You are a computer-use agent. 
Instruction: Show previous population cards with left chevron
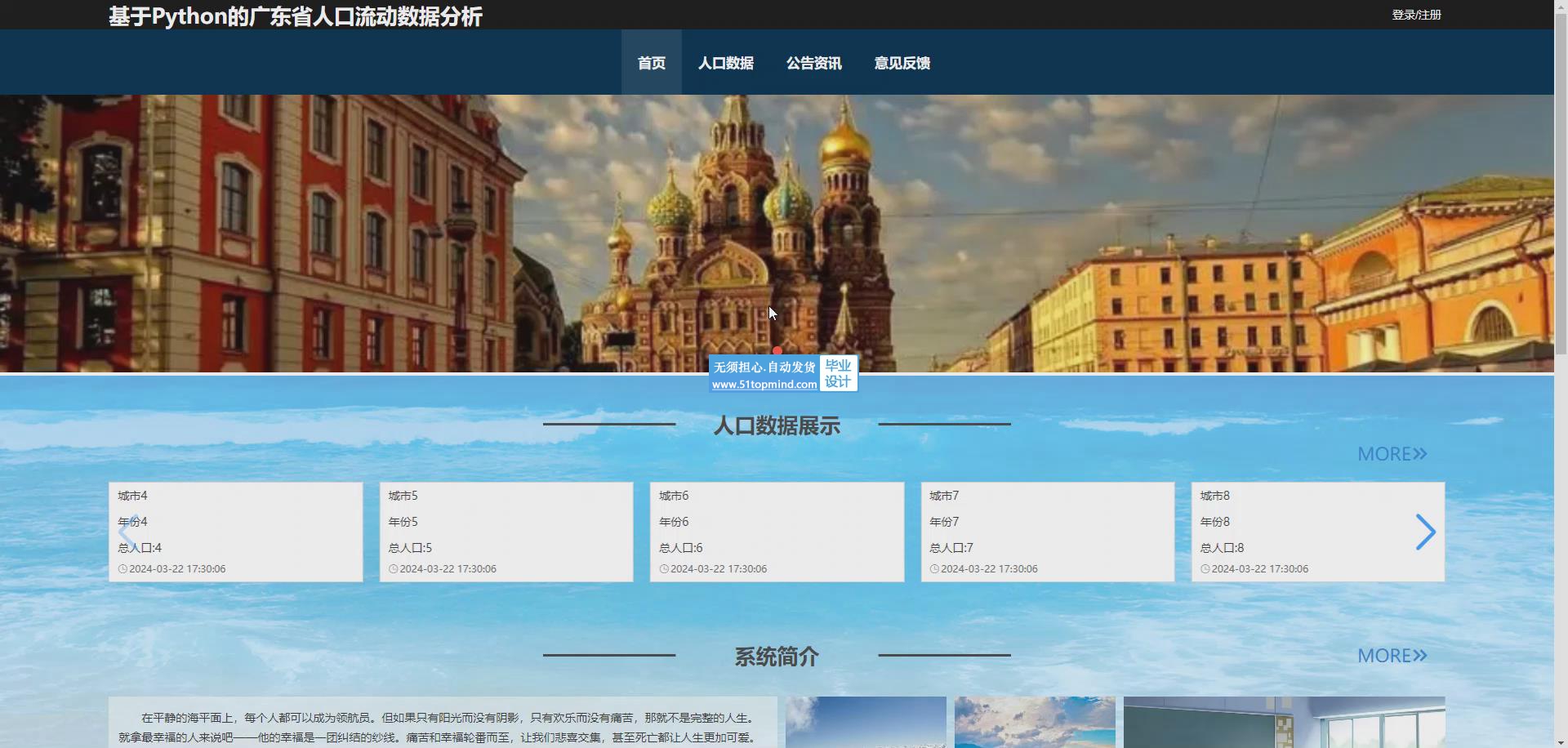(x=127, y=532)
